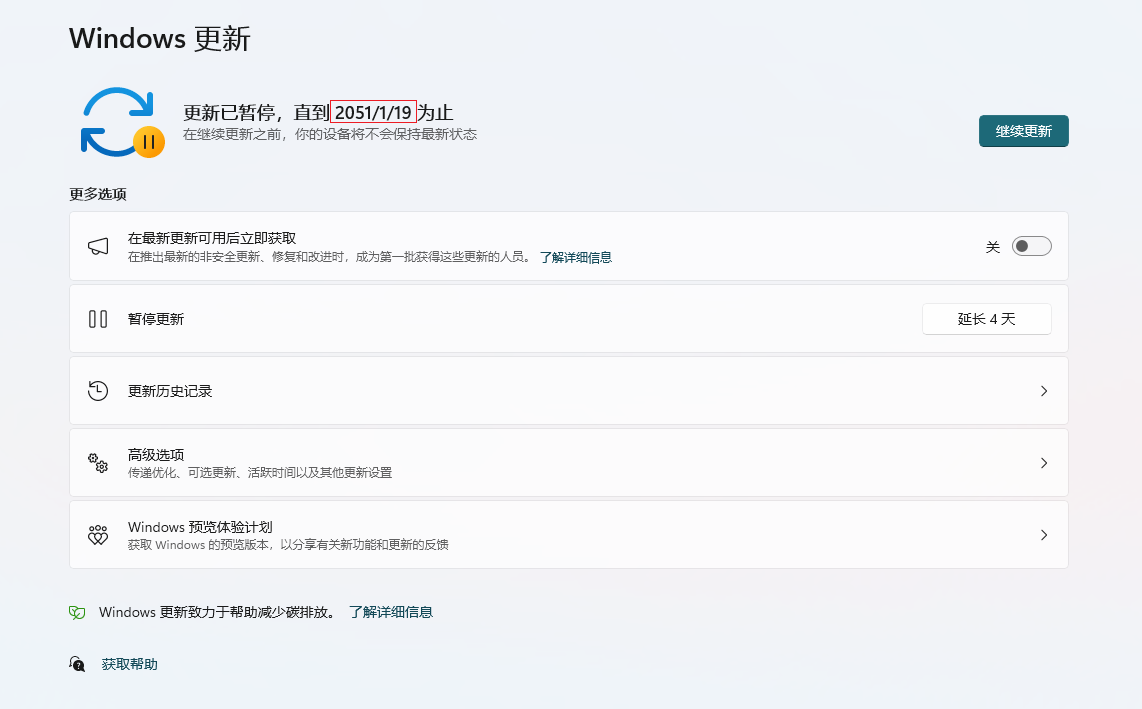
Task: Select the 高级选项 label
Action: pos(156,455)
